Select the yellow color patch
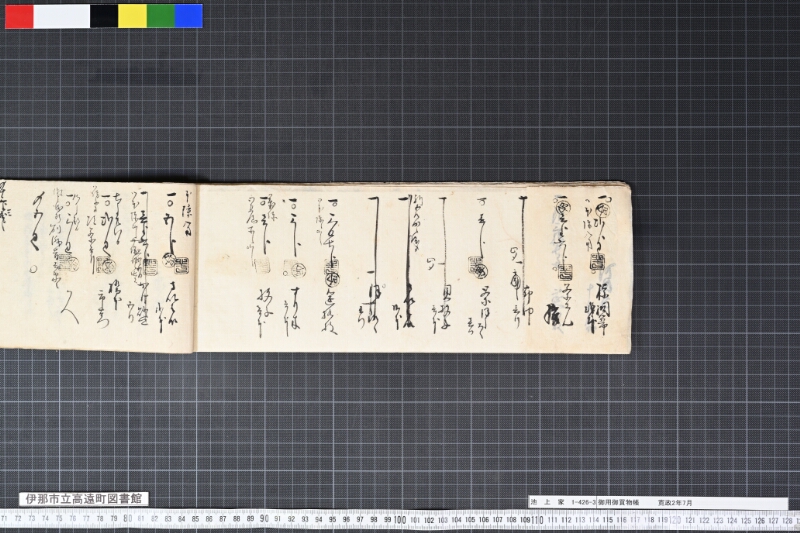The height and width of the screenshot is (533, 800). pyautogui.click(x=132, y=16)
